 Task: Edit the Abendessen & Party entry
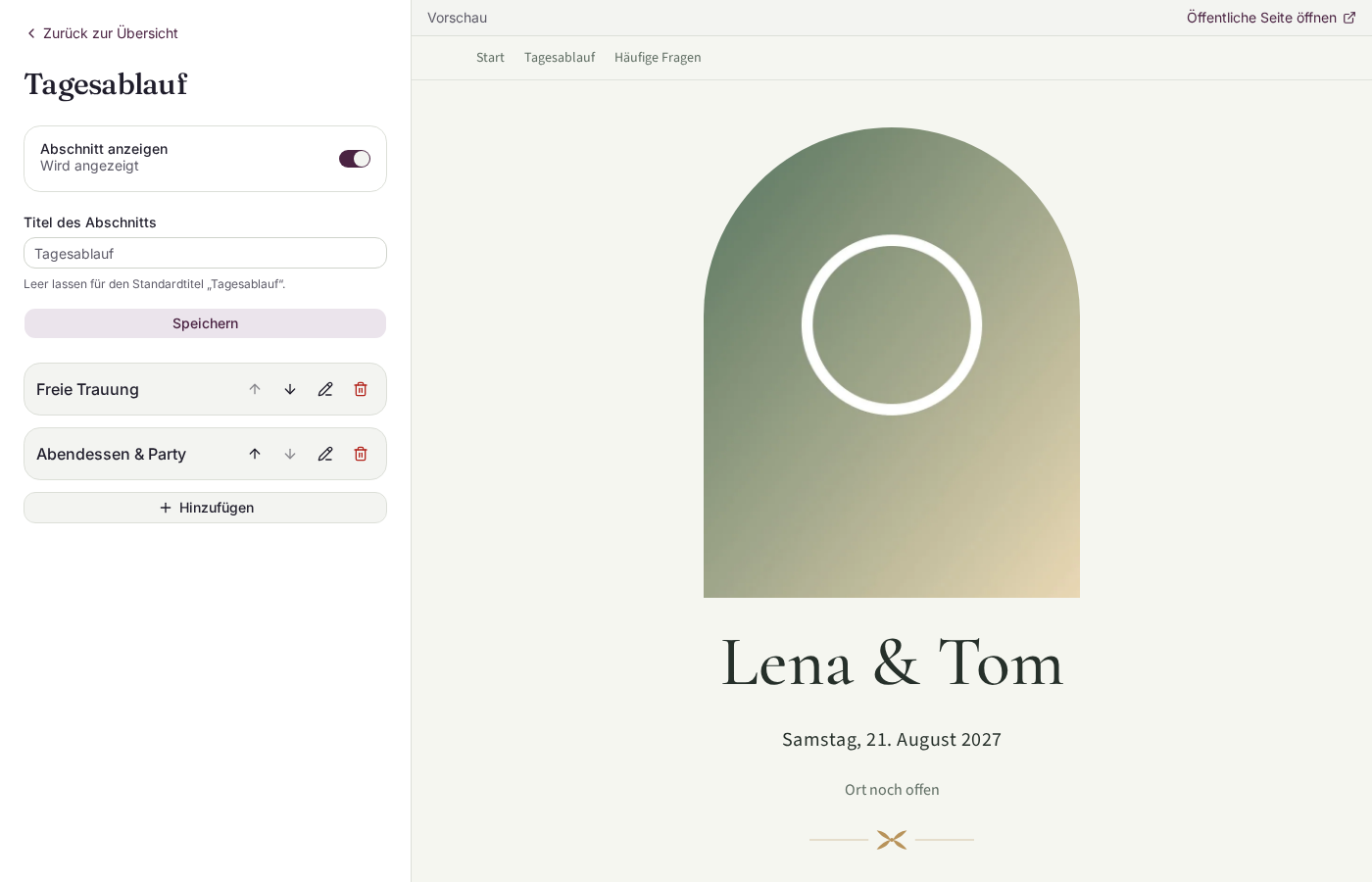coord(325,454)
